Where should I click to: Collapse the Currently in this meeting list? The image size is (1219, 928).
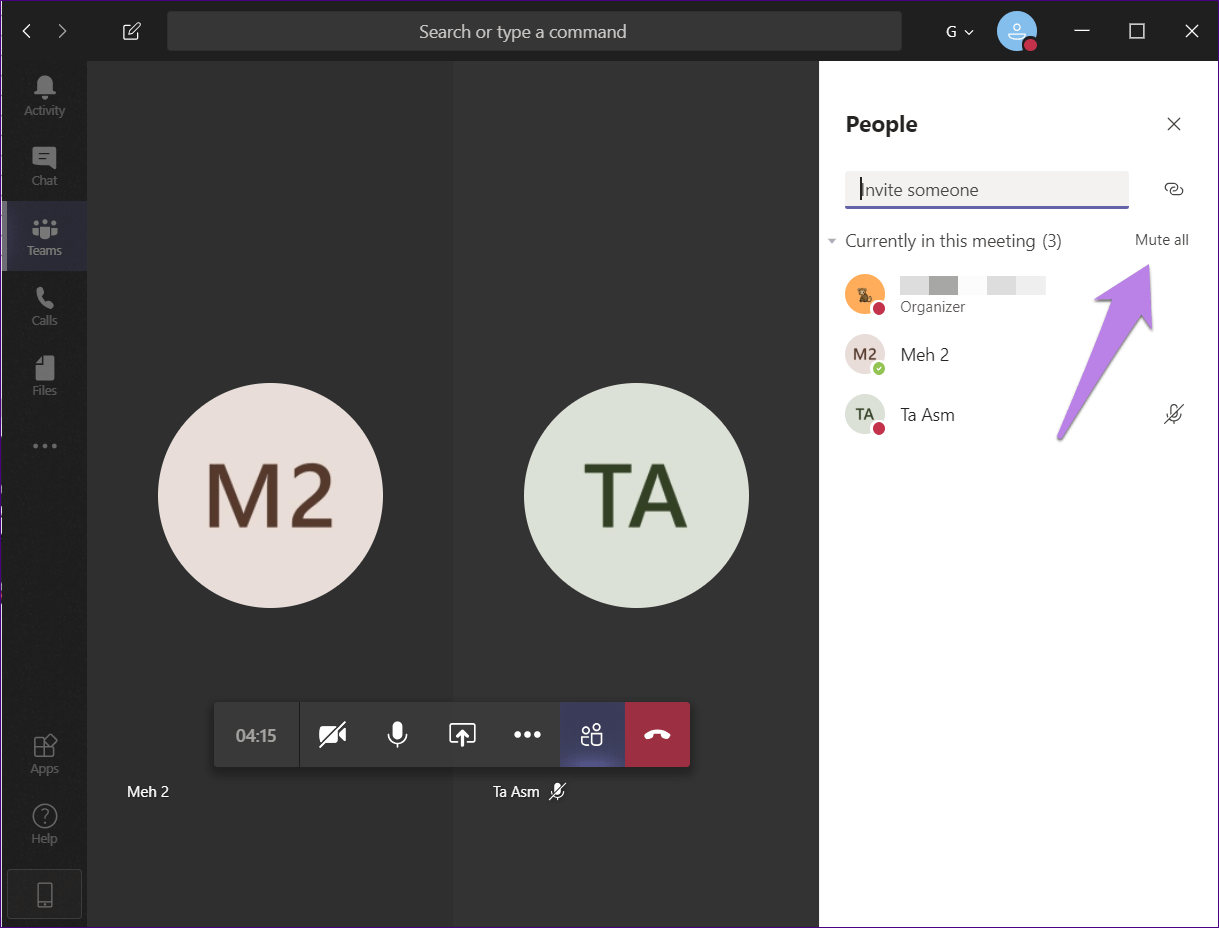[832, 241]
